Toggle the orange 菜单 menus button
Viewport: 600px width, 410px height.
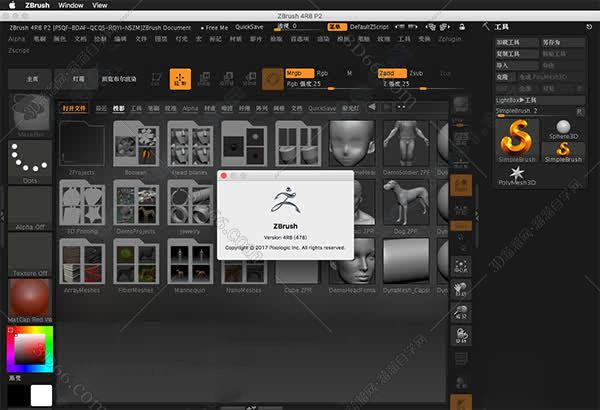337,27
